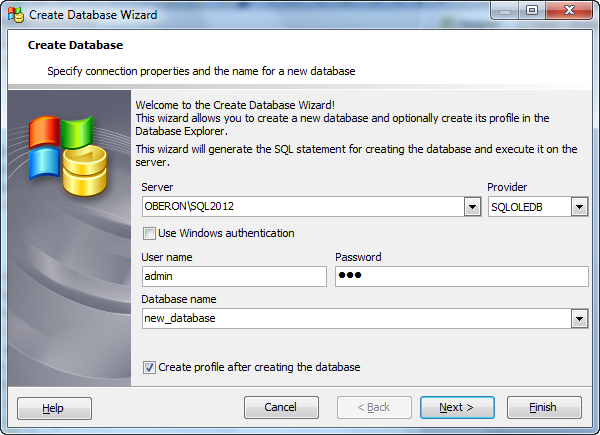Click the database wizard logo image
The image size is (600, 435).
coord(67,157)
